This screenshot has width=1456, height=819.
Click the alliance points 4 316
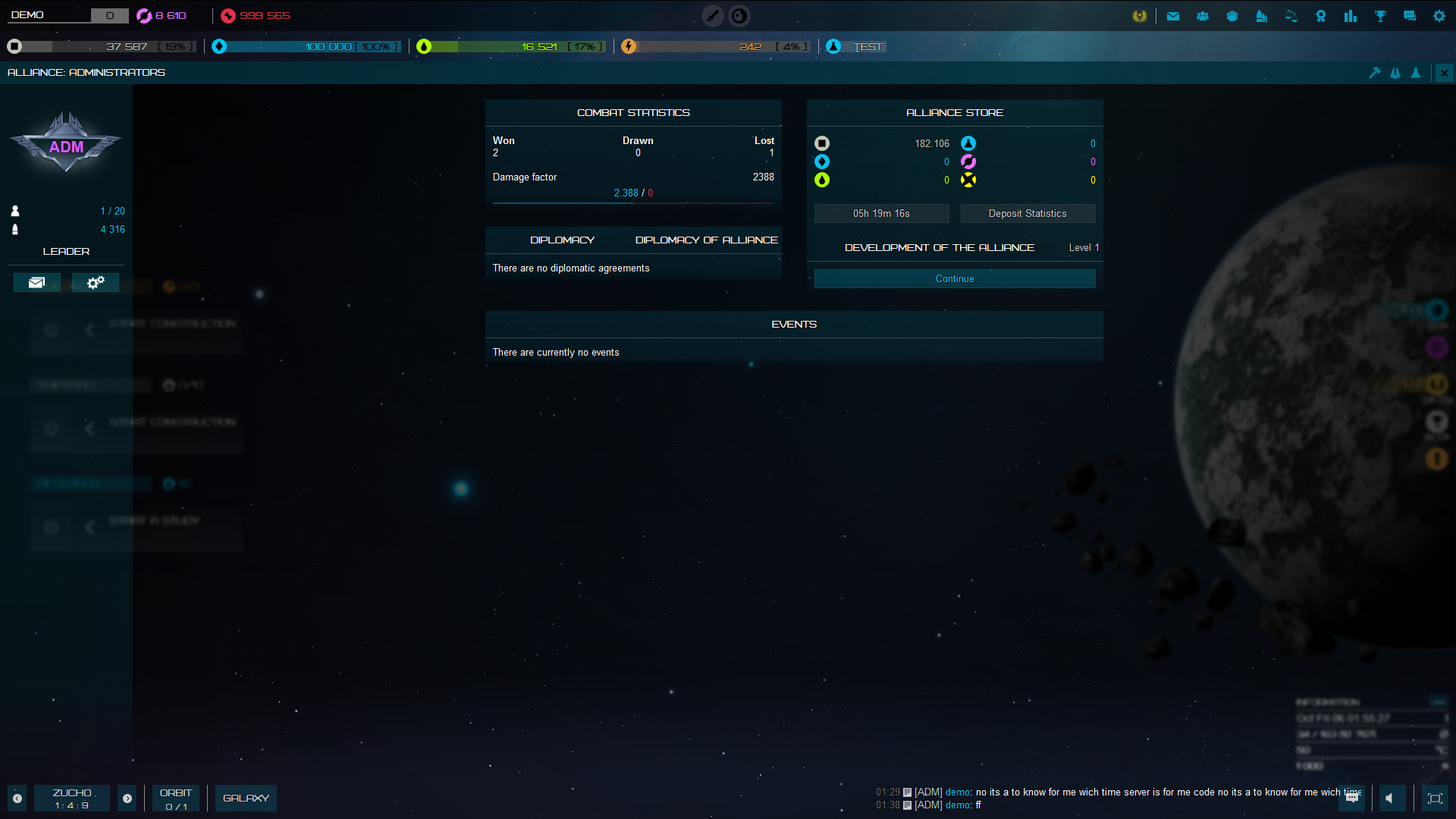pos(112,230)
